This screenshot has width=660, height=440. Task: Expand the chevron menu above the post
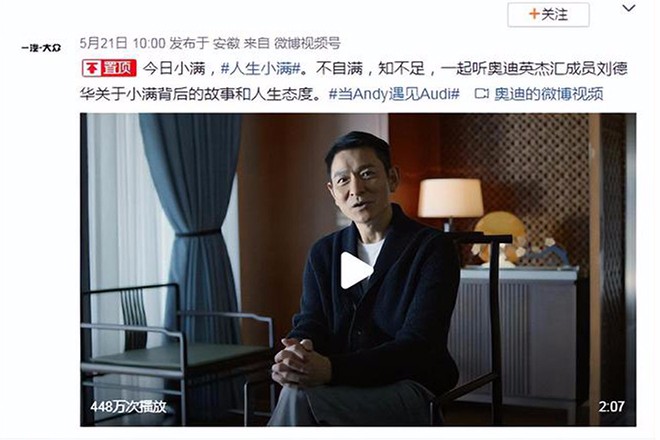628,8
